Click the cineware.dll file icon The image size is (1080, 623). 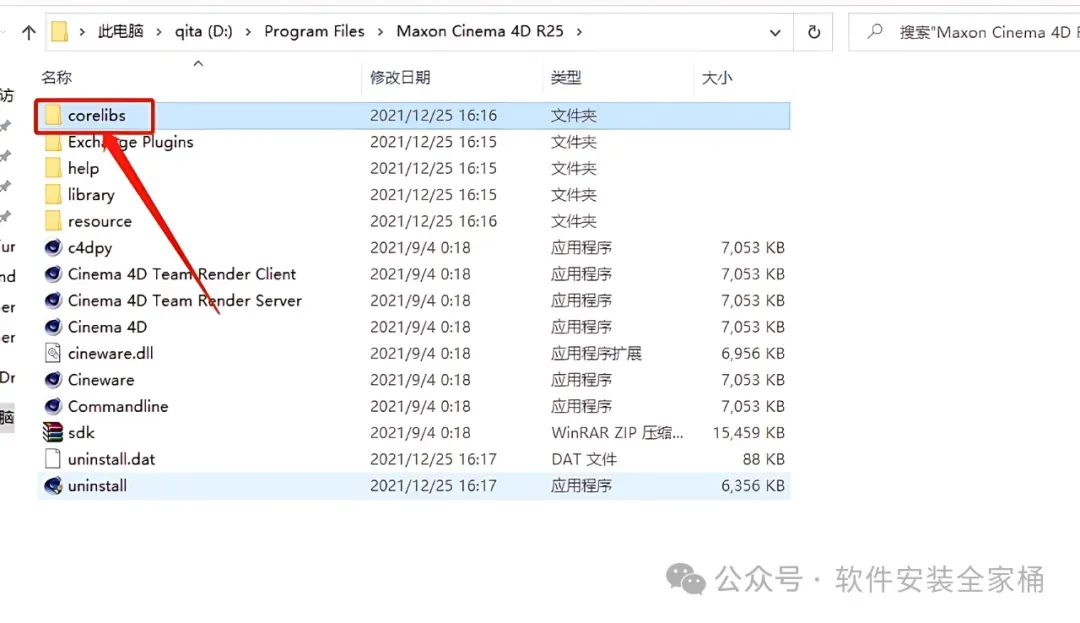[53, 353]
